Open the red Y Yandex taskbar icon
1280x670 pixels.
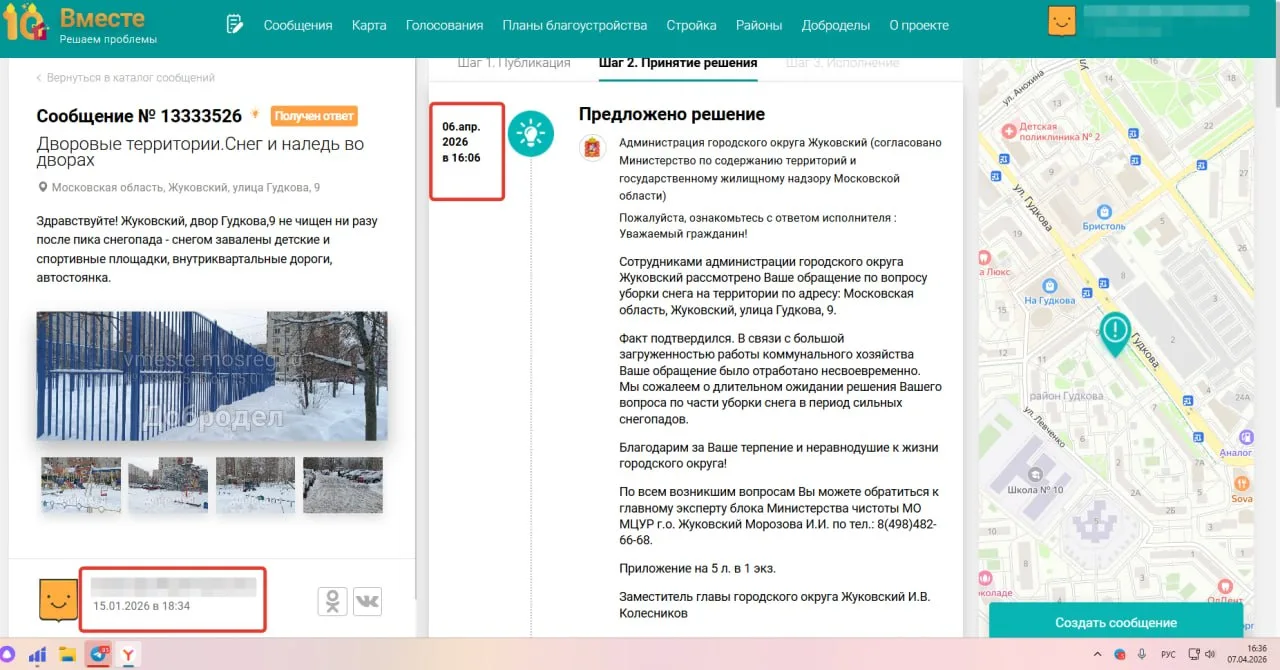[129, 655]
